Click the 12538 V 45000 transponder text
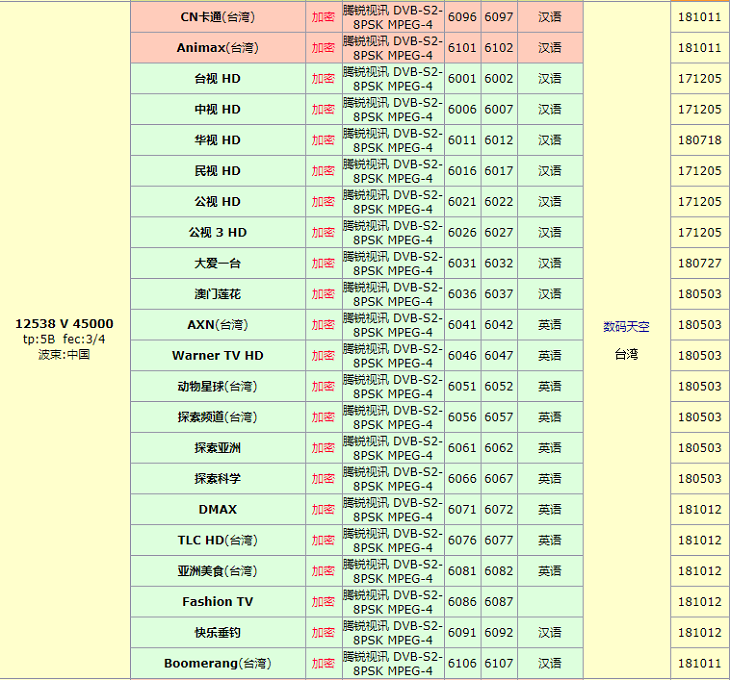 (64, 324)
